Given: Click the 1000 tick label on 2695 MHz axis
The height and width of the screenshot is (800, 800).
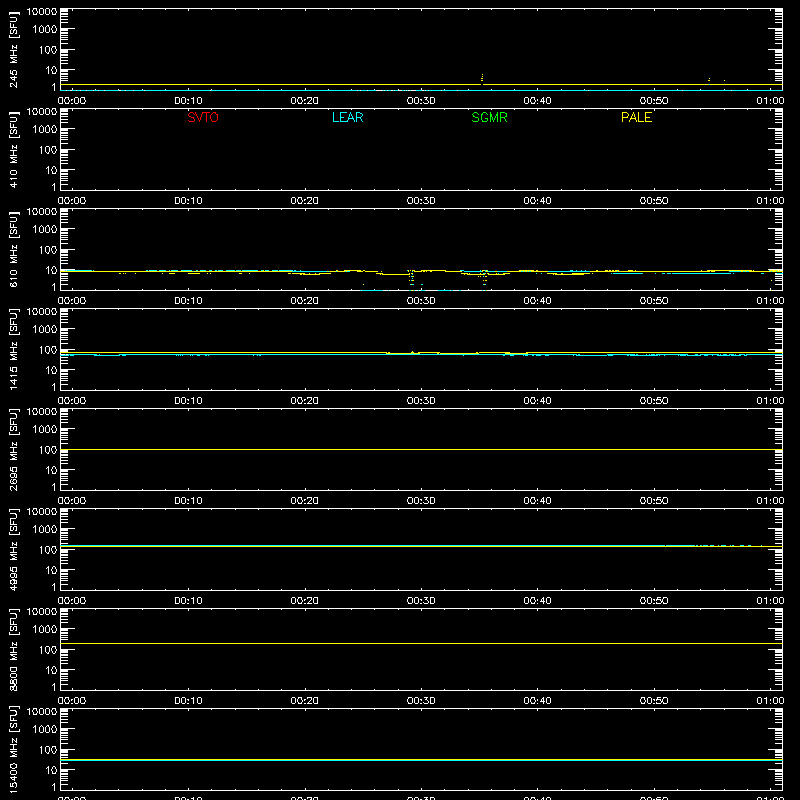Looking at the screenshot, I should [x=45, y=430].
